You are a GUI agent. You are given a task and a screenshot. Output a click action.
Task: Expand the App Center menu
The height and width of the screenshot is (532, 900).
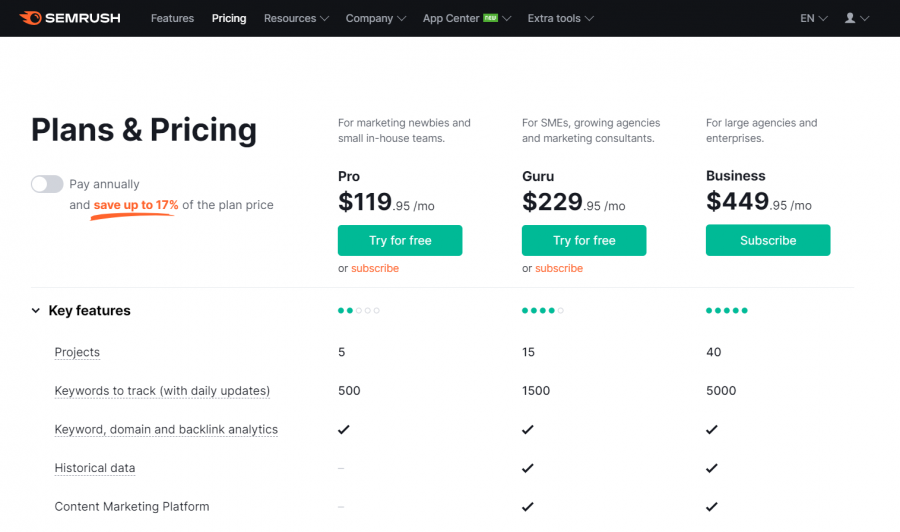click(x=467, y=18)
